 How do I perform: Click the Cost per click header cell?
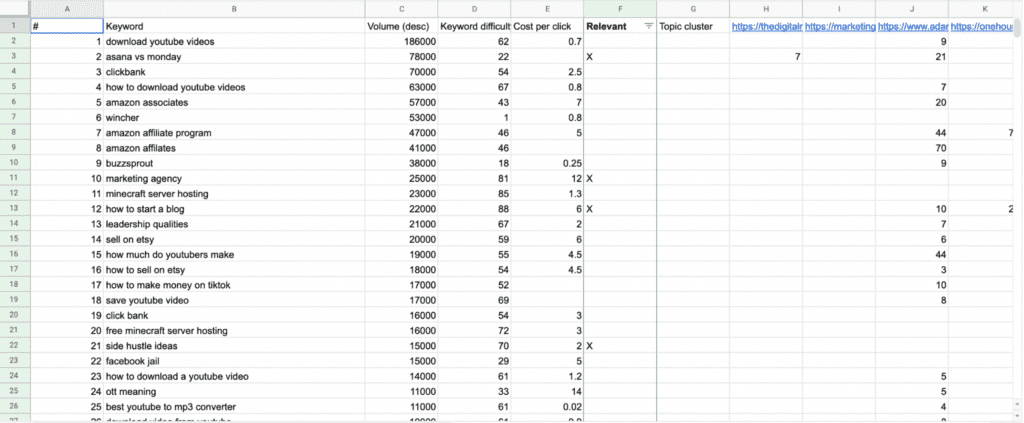tap(547, 26)
